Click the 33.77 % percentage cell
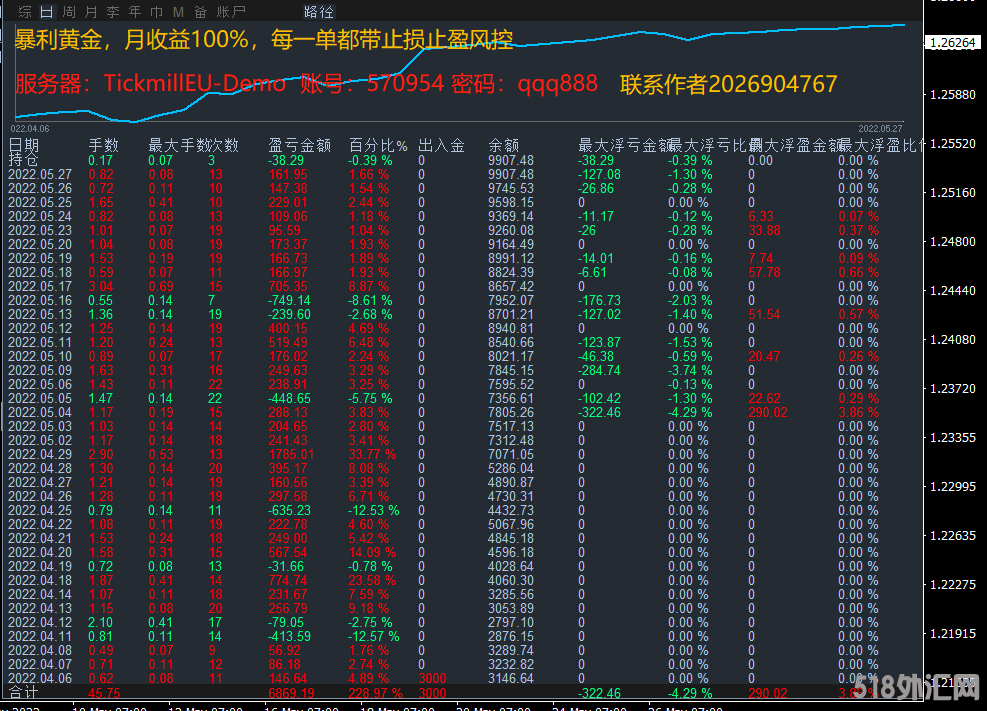Image resolution: width=987 pixels, height=711 pixels. click(x=372, y=454)
